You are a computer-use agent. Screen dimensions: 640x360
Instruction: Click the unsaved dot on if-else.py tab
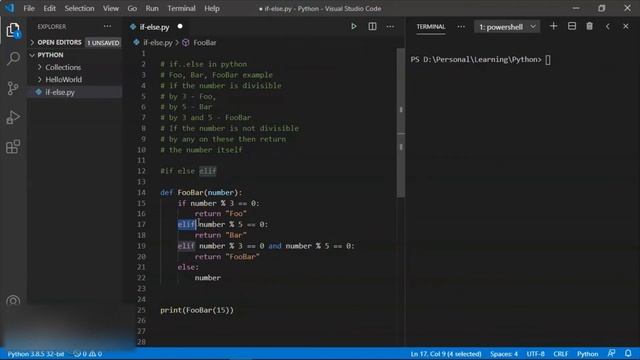180,27
